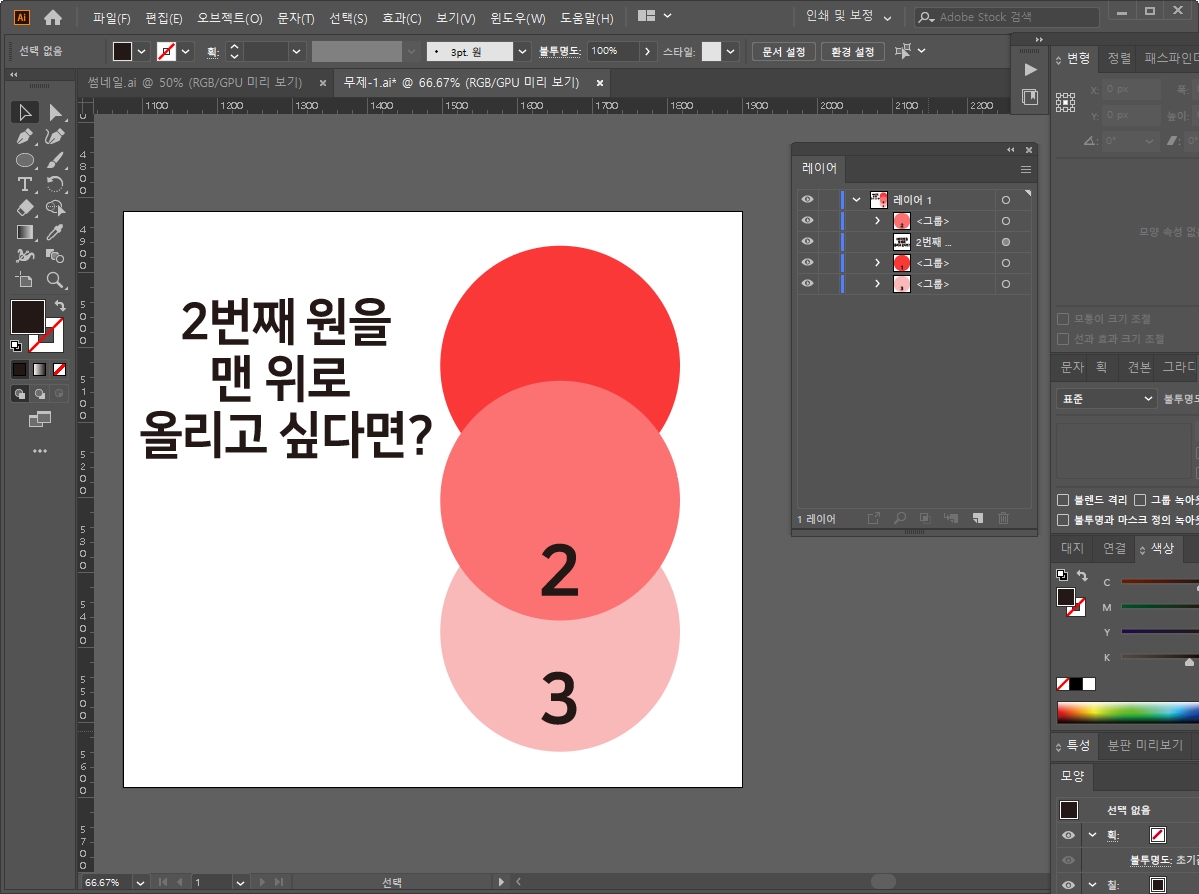Create new layer in Layers panel

tap(978, 519)
